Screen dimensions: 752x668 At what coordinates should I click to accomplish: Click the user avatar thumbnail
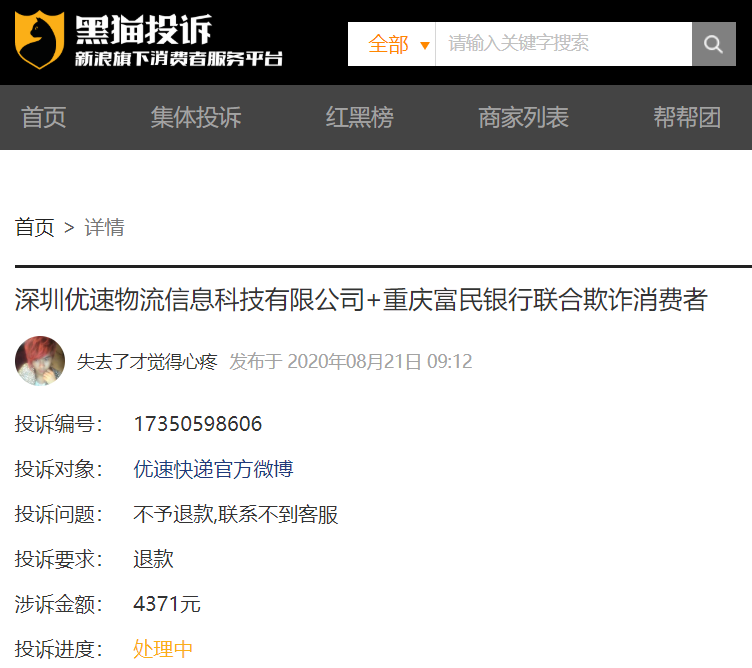tap(40, 361)
